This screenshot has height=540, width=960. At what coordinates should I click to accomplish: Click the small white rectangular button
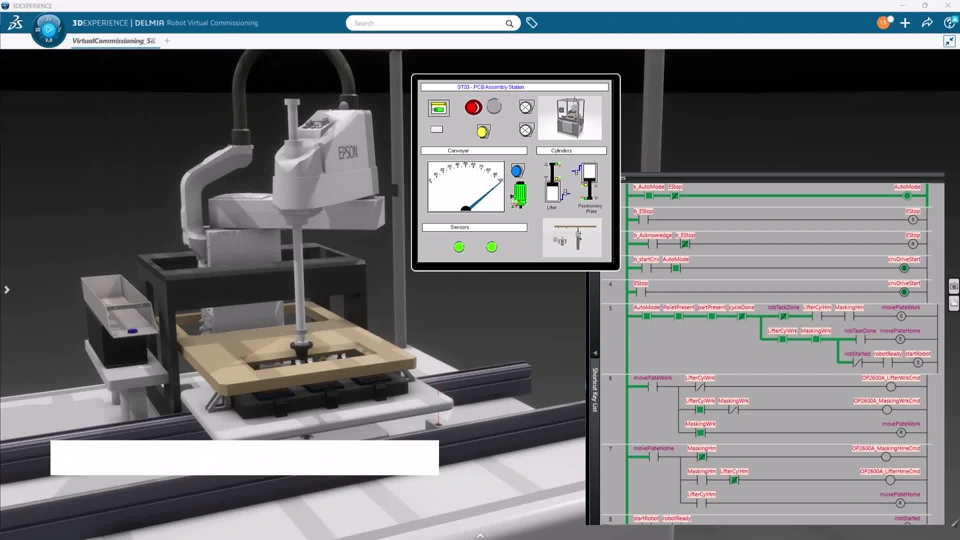pyautogui.click(x=437, y=129)
